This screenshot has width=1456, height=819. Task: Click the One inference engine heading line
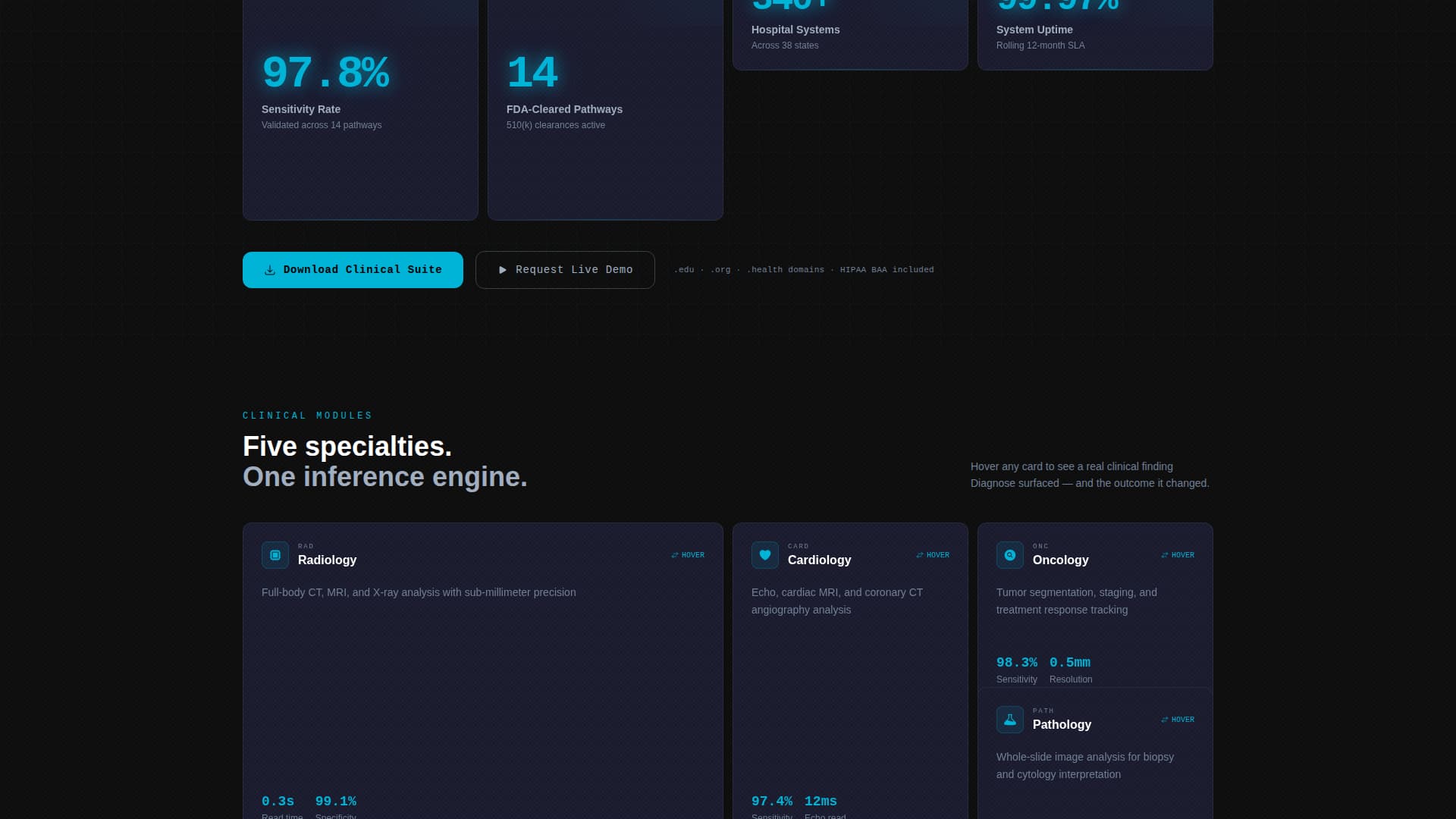pos(385,477)
